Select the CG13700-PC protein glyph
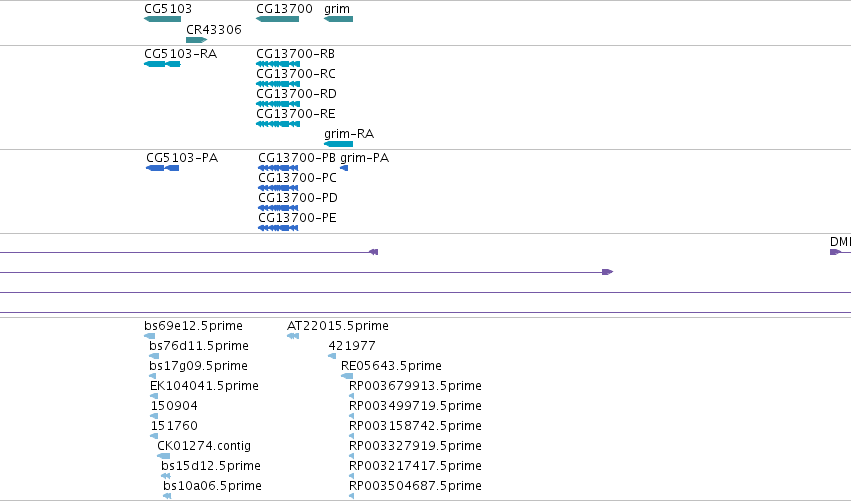The height and width of the screenshot is (501, 851). pyautogui.click(x=278, y=188)
